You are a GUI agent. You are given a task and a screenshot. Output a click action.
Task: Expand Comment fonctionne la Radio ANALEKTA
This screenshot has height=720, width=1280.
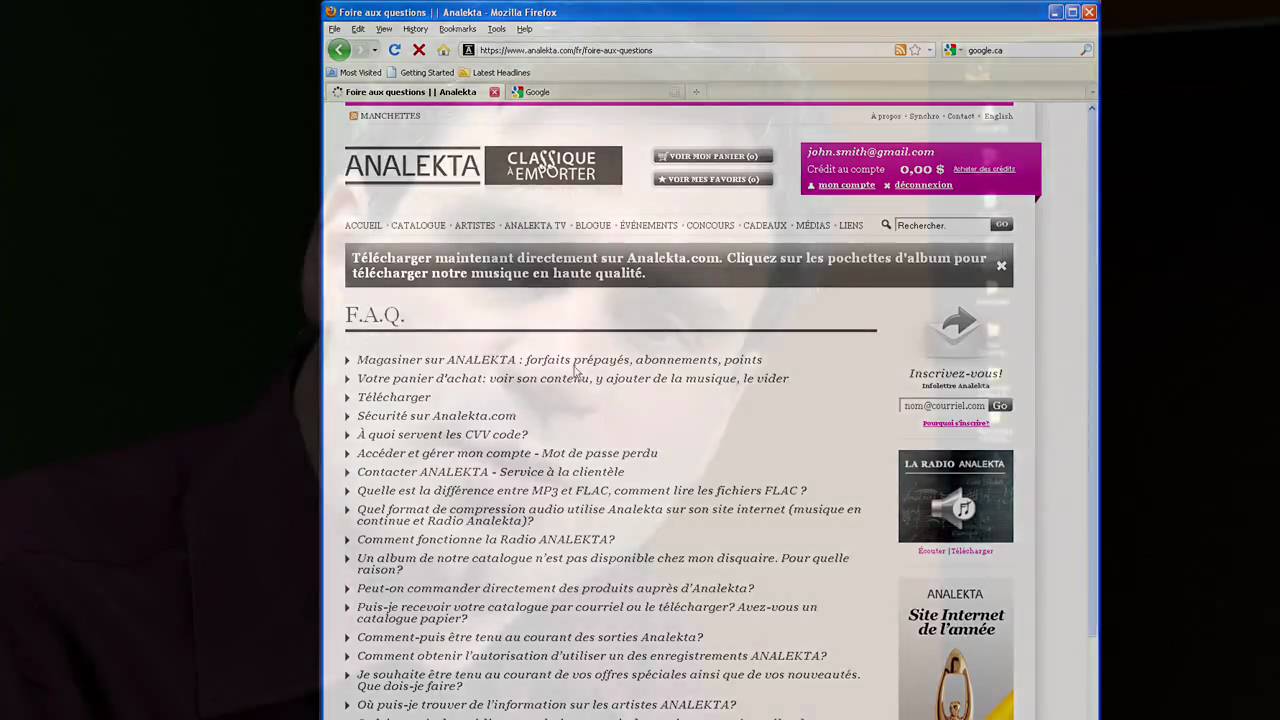(x=485, y=540)
